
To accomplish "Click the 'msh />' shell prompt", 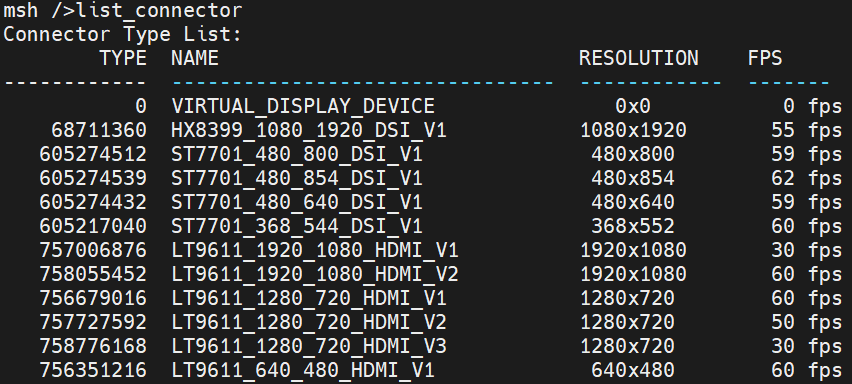I will tap(40, 11).
